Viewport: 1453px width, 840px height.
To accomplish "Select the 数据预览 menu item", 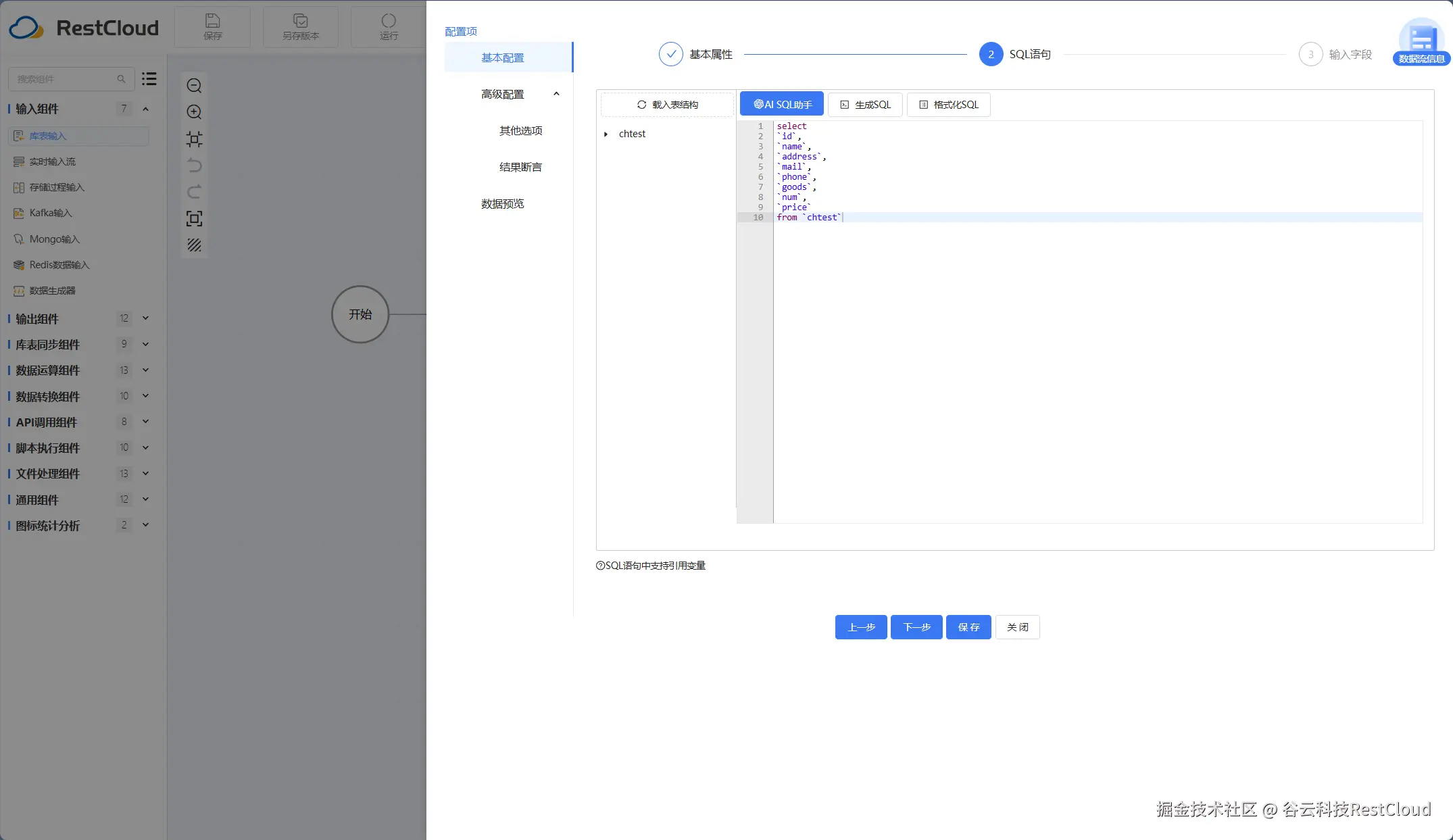I will point(502,203).
